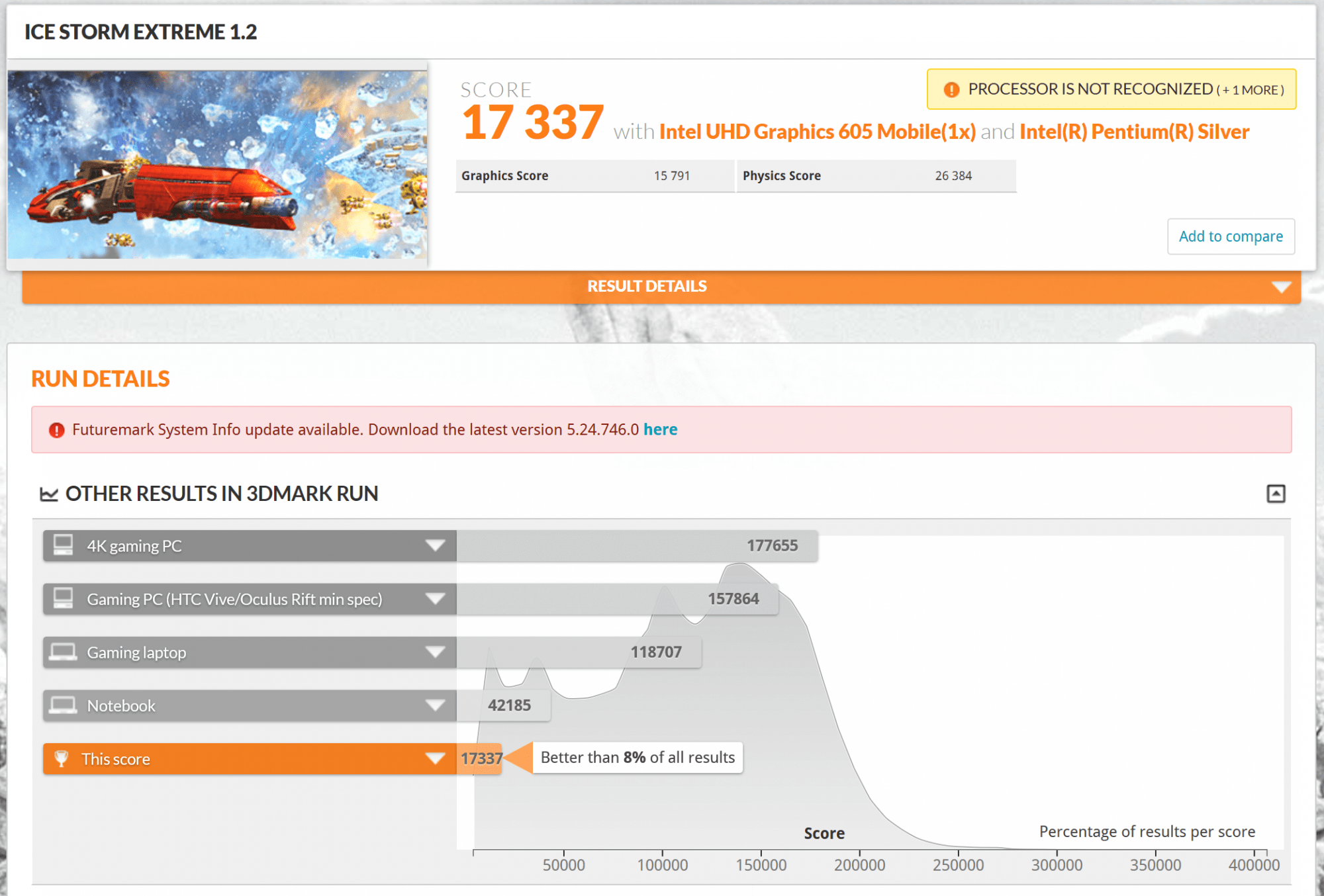Click the This score label
This screenshot has width=1324, height=896.
pyautogui.click(x=116, y=759)
